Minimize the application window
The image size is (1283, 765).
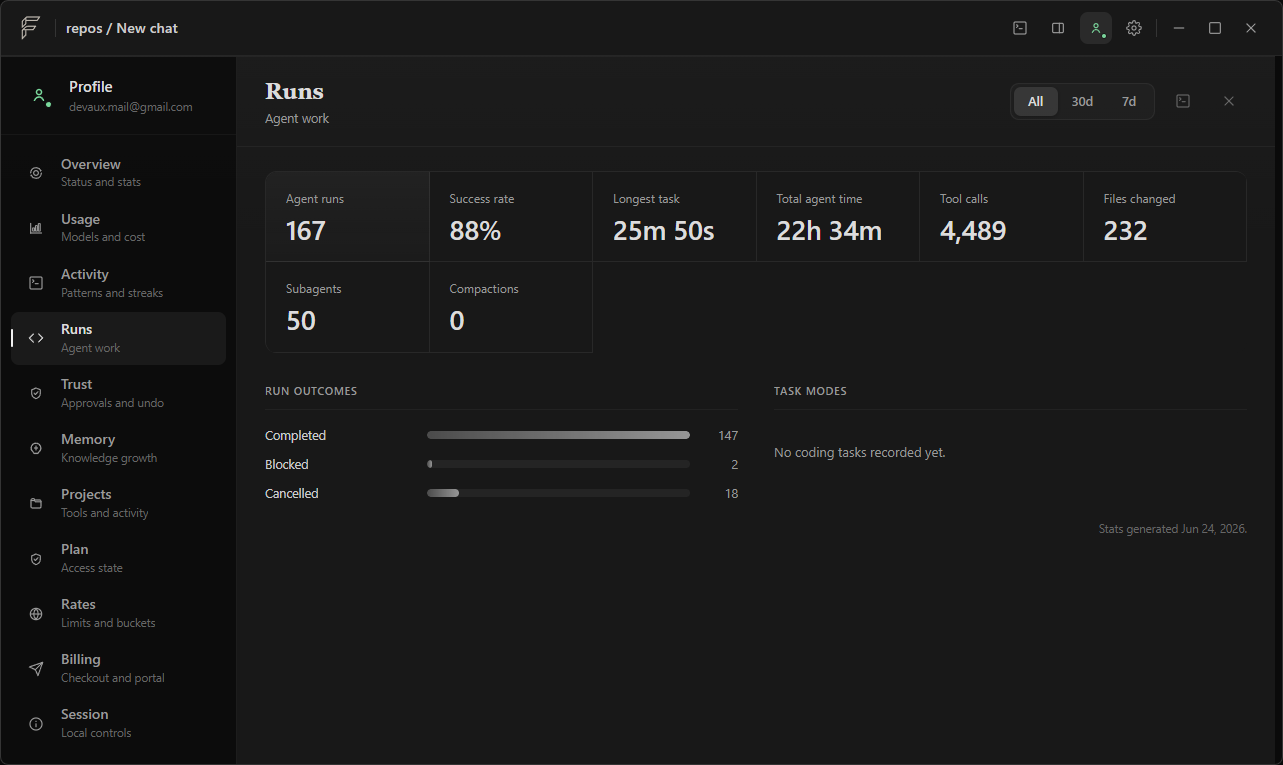pos(1179,28)
